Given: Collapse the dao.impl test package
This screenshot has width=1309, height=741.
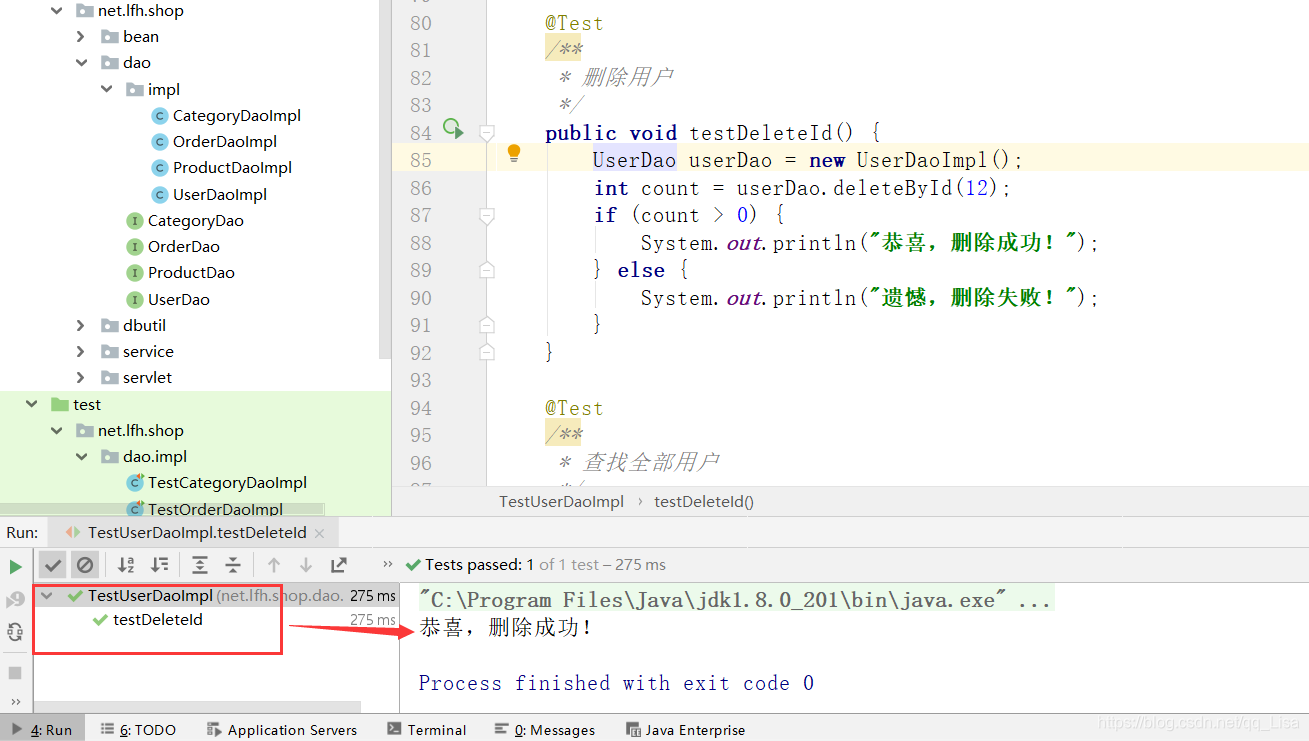Looking at the screenshot, I should (81, 456).
